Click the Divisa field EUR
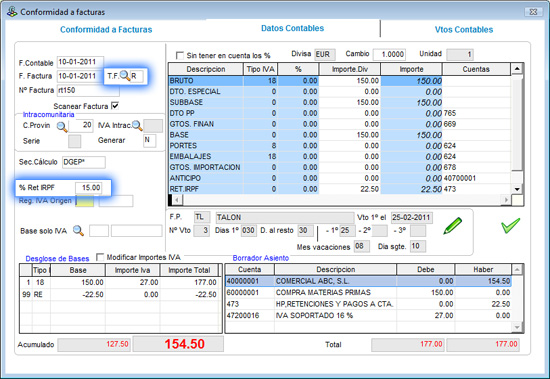Viewport: 550px width, 379px height. (x=325, y=54)
